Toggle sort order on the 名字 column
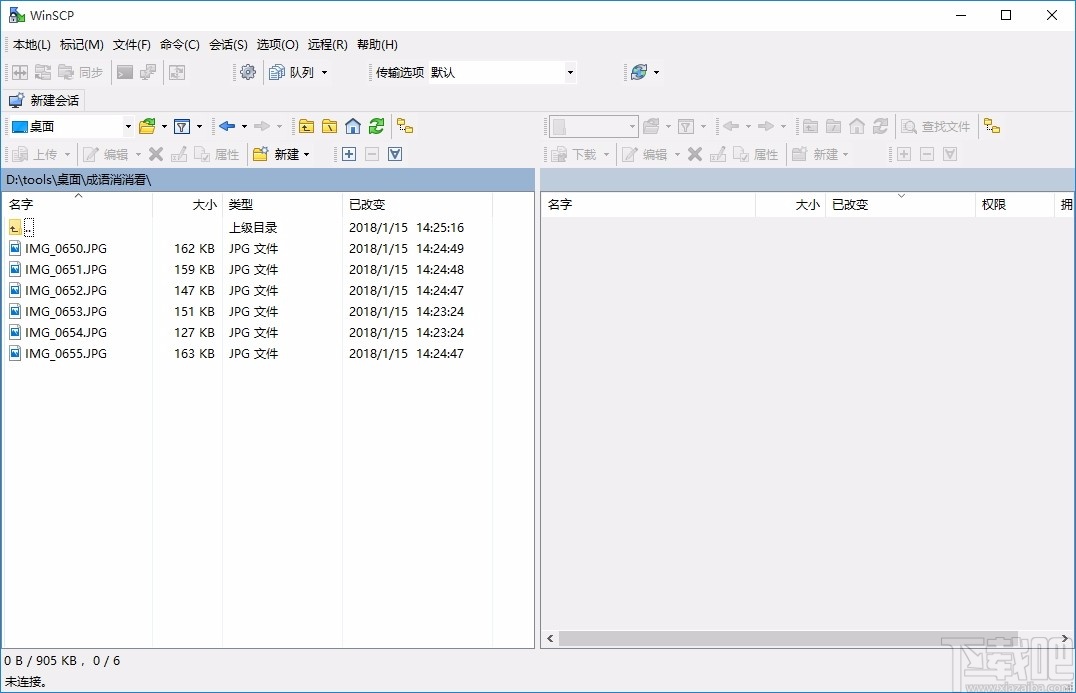Image resolution: width=1076 pixels, height=693 pixels. coord(22,204)
